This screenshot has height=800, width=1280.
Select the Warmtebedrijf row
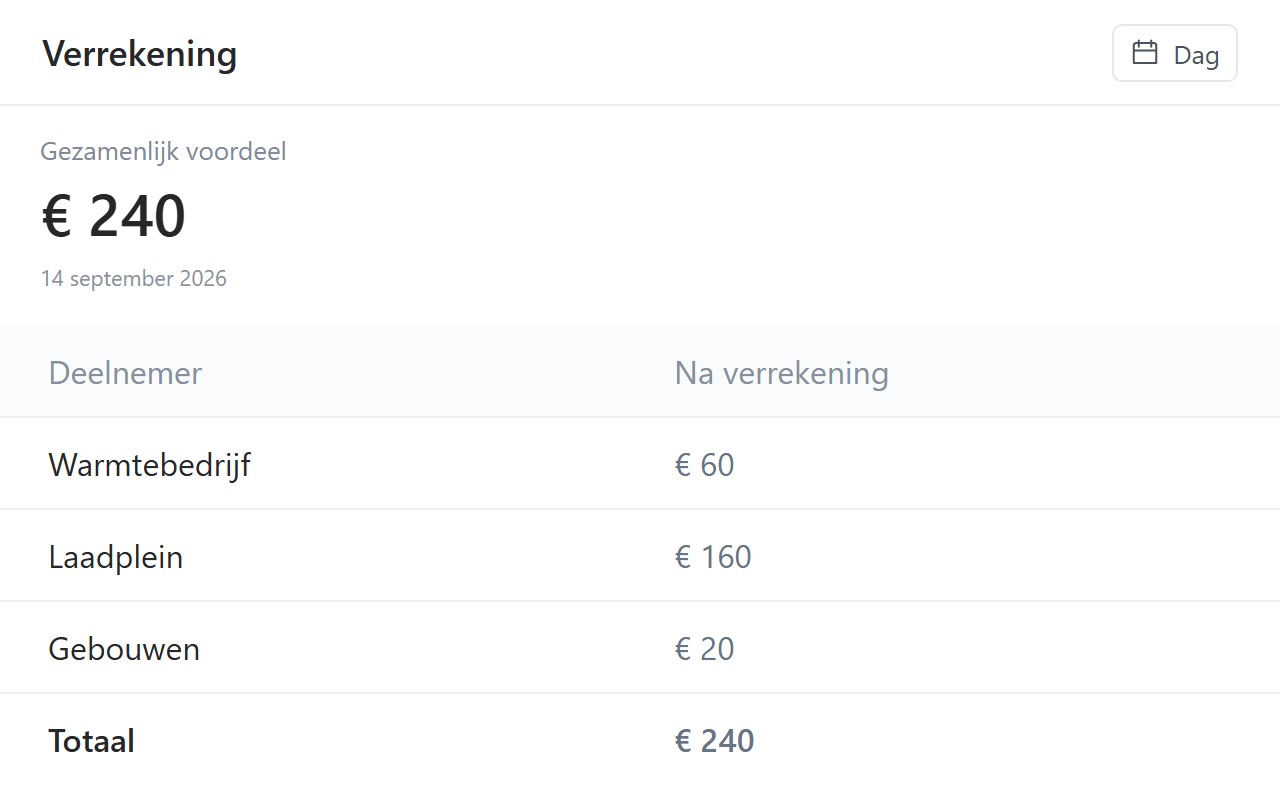point(640,464)
